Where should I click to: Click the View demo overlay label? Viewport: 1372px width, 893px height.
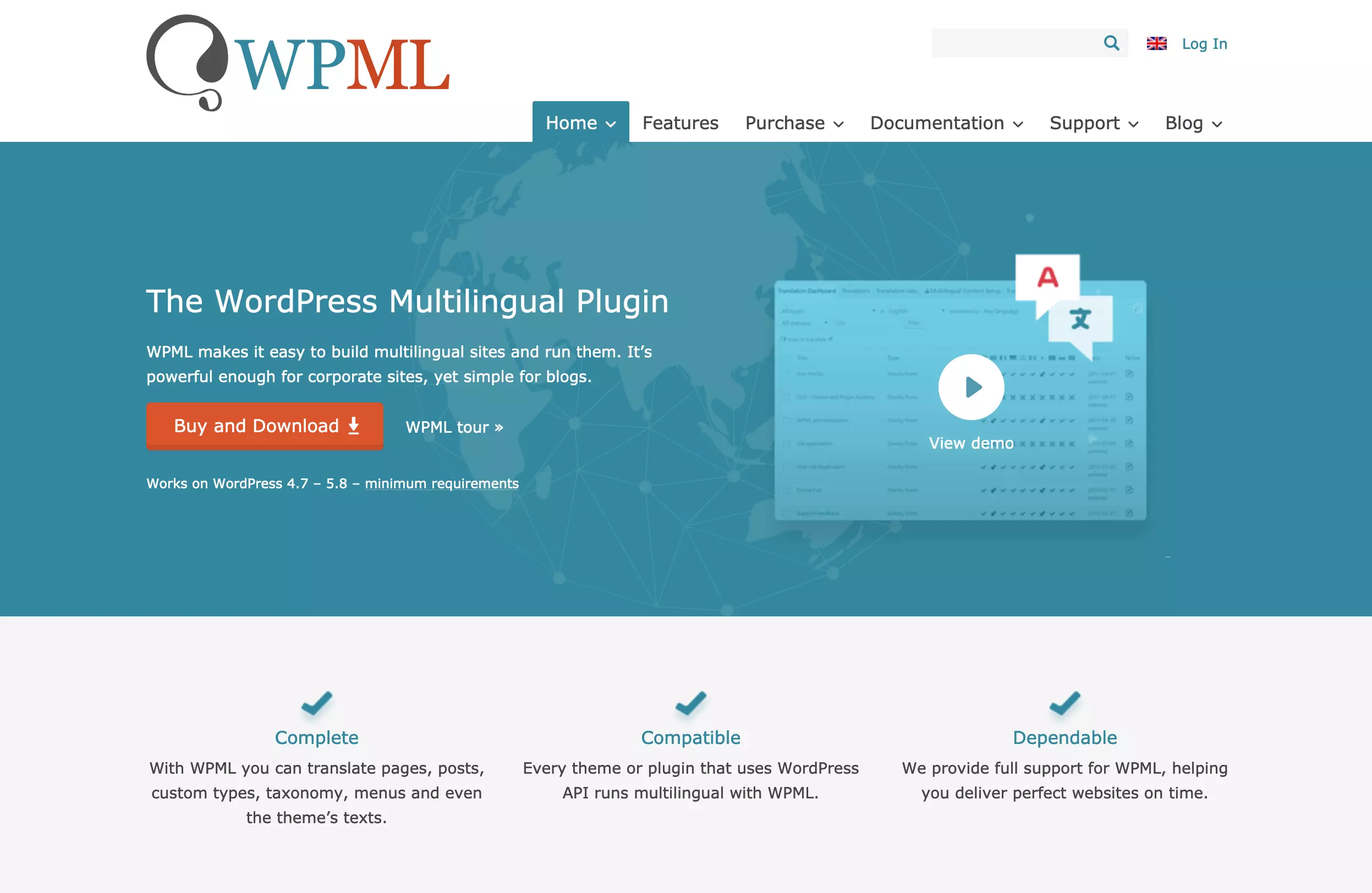[971, 442]
